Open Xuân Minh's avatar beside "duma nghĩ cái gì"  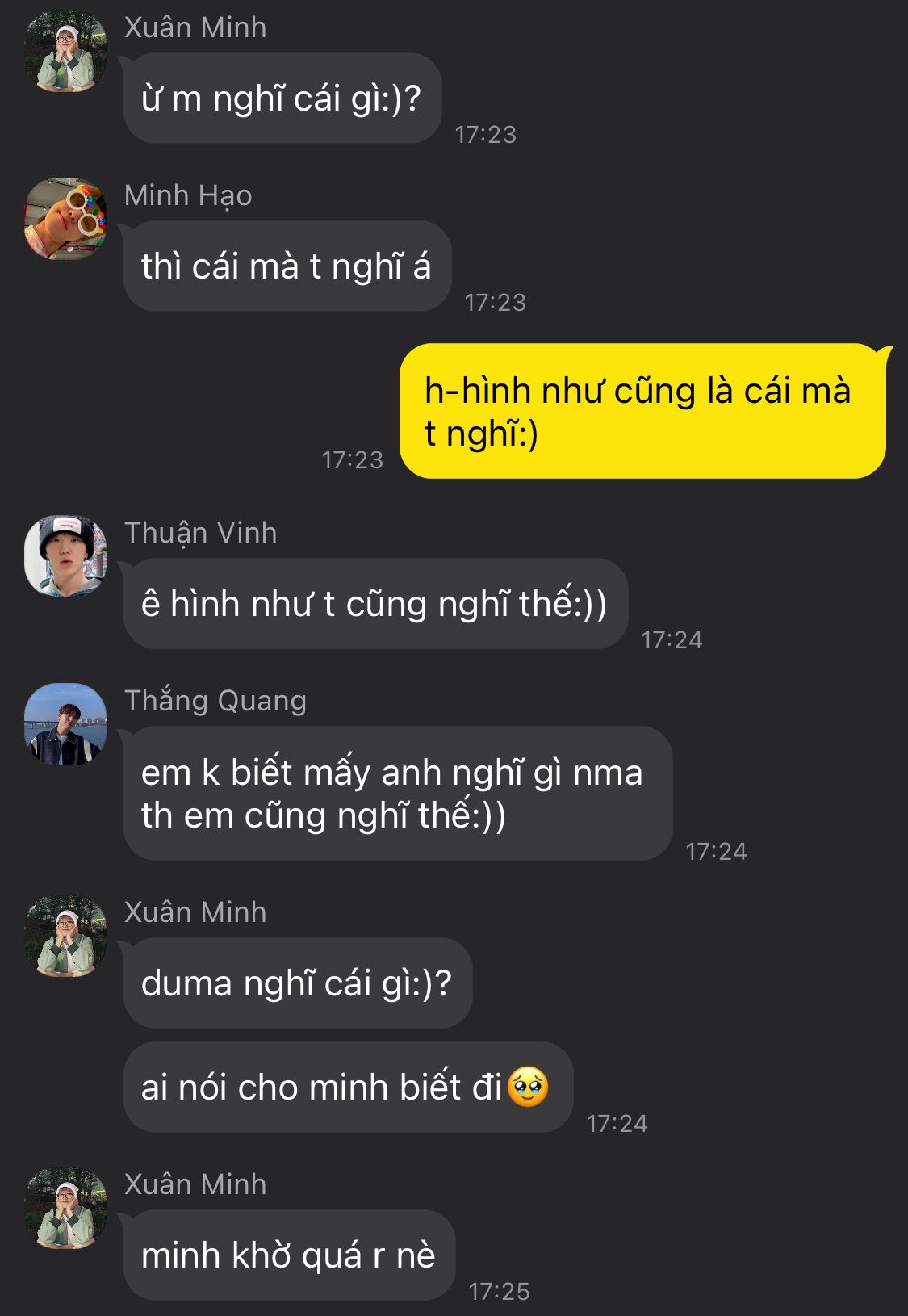point(65,936)
